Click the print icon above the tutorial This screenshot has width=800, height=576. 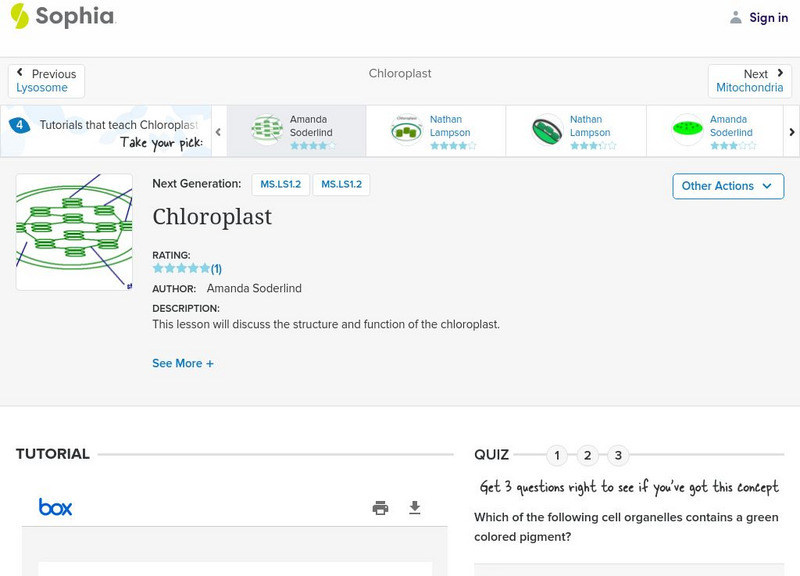click(x=380, y=508)
